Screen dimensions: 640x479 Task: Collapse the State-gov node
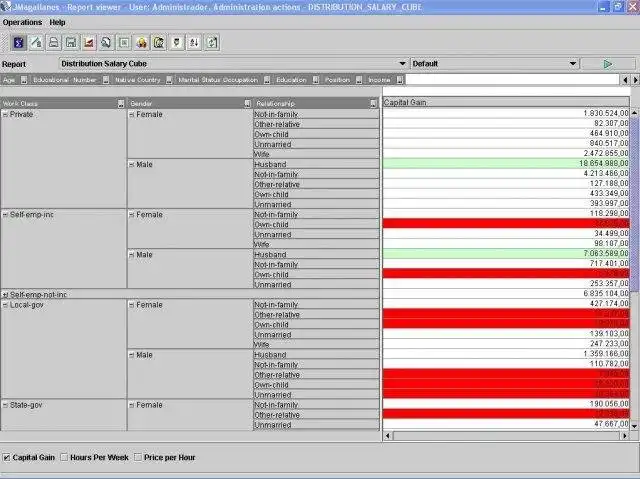[x=5, y=405]
